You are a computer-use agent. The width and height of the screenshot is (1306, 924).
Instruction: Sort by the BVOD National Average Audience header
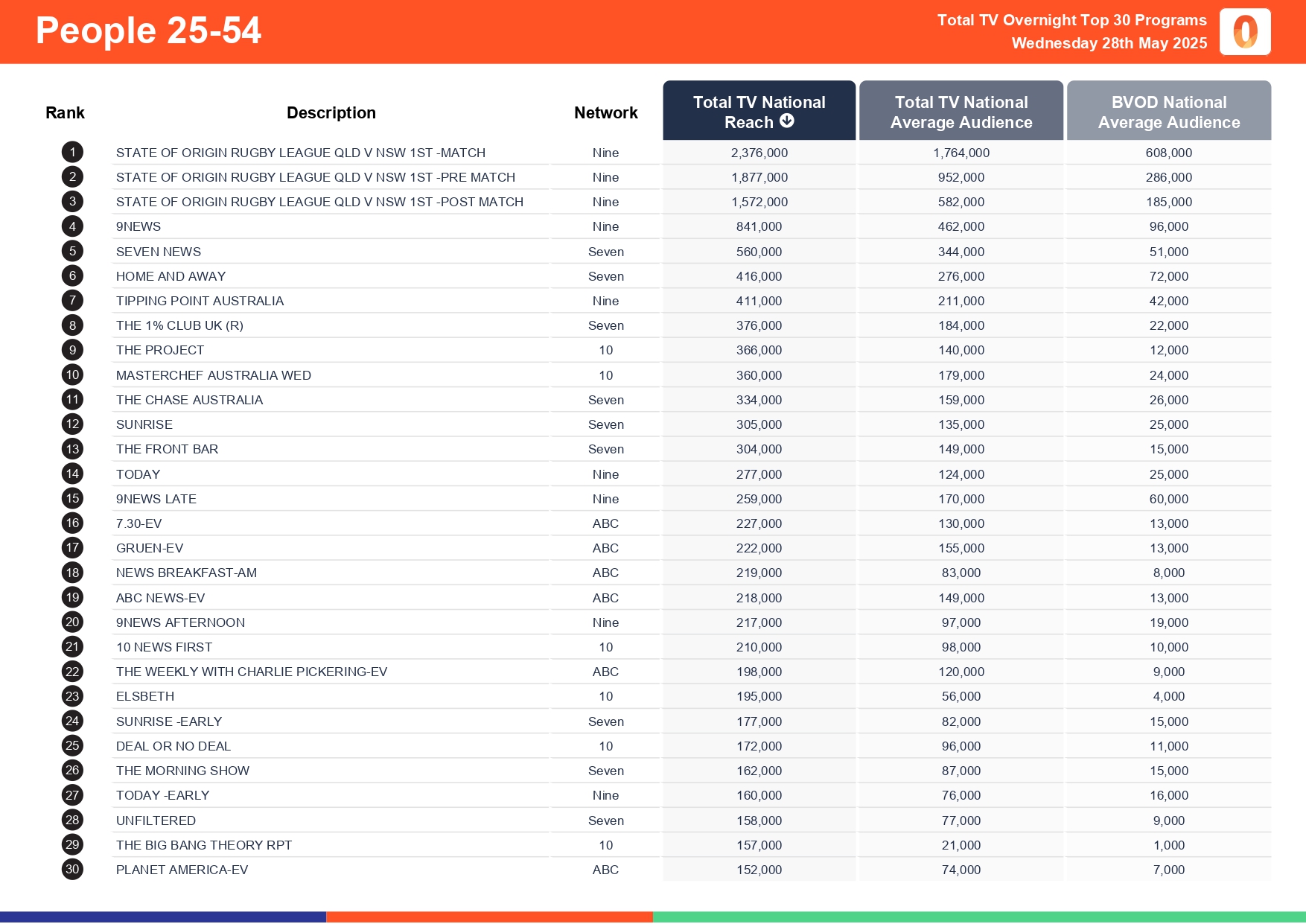click(1169, 112)
